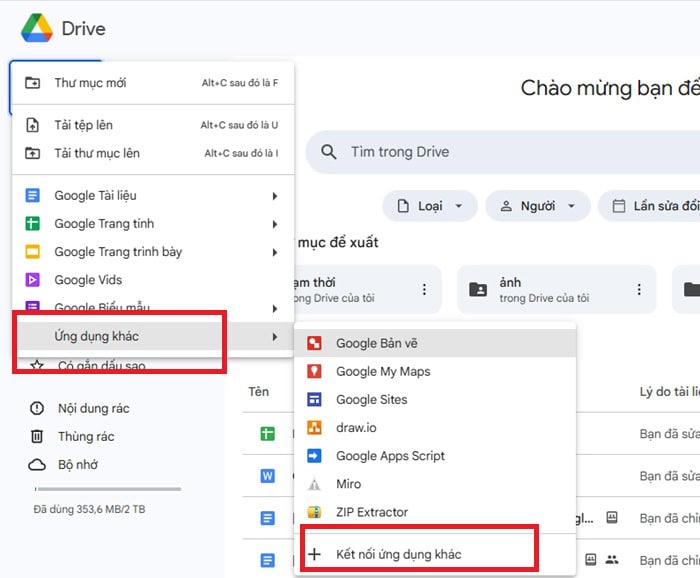
Task: Click Kết nối ứng dụng khác
Action: [x=398, y=554]
